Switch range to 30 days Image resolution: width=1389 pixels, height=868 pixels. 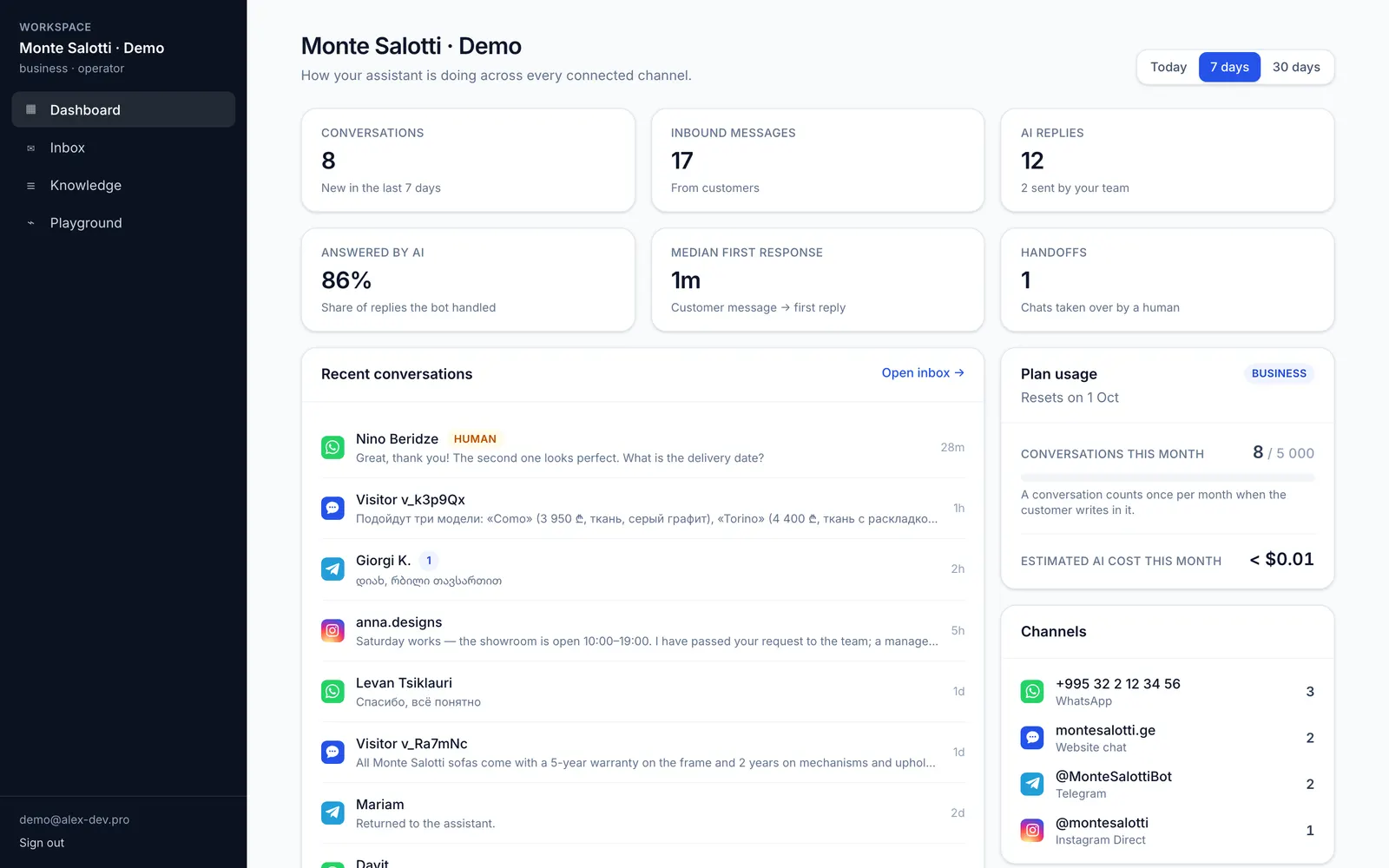pyautogui.click(x=1296, y=67)
